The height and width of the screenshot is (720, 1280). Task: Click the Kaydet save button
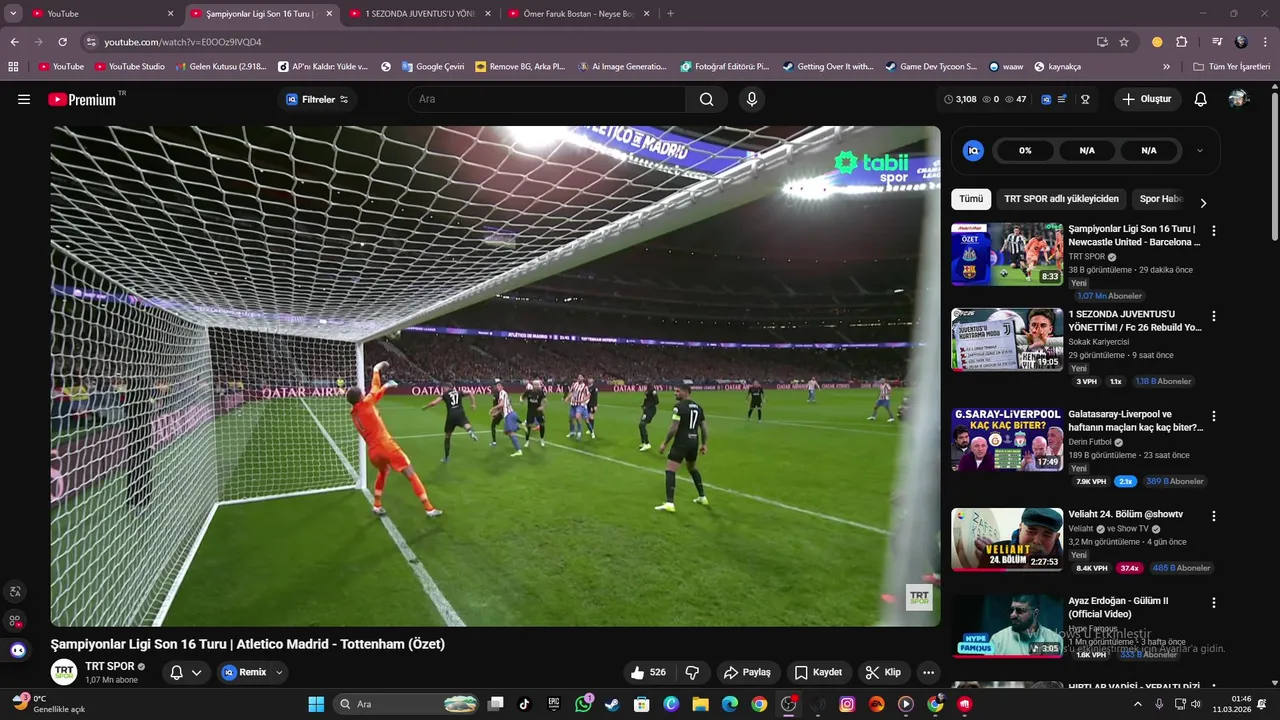(818, 672)
